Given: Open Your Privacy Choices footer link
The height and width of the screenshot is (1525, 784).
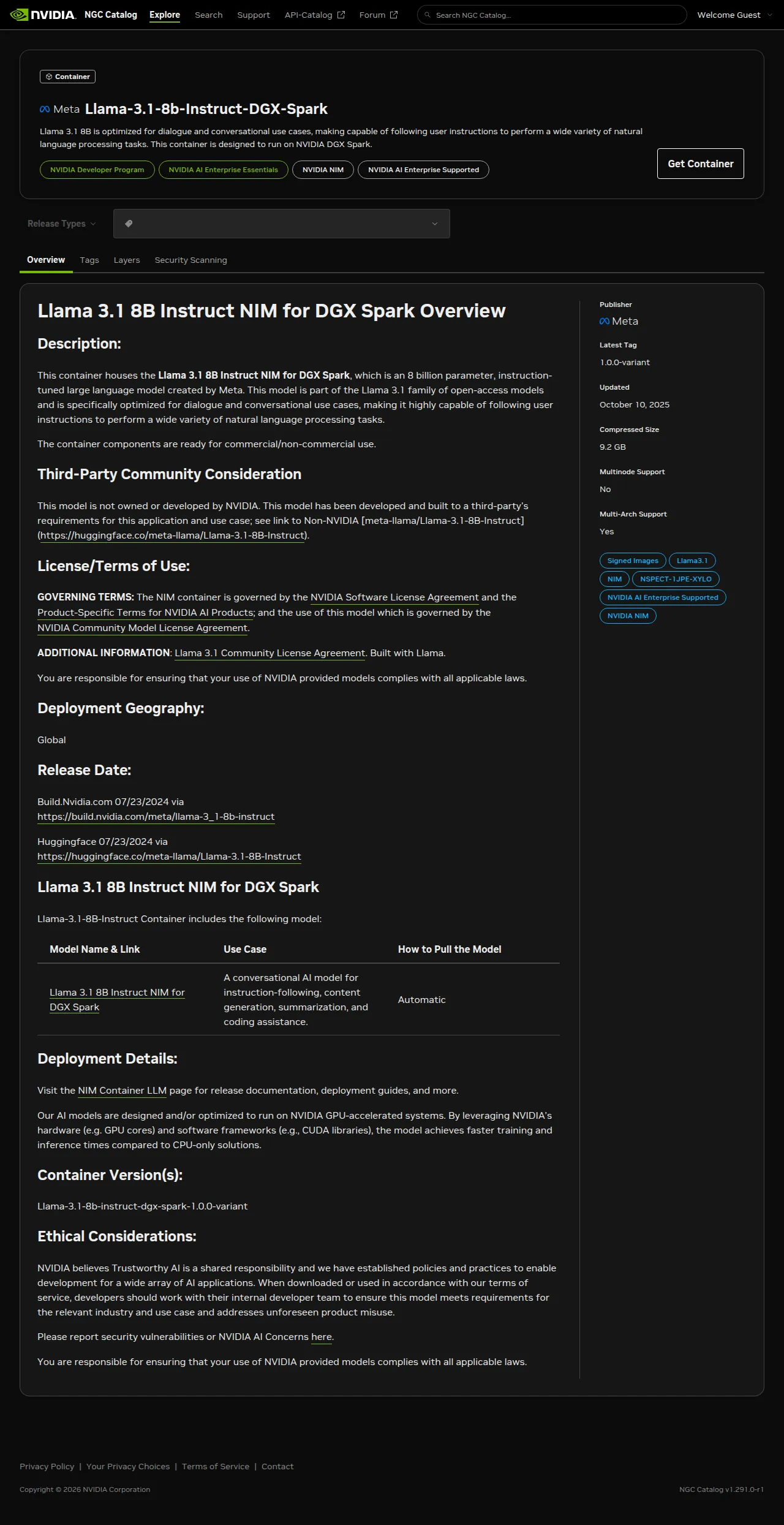Looking at the screenshot, I should click(x=128, y=1466).
